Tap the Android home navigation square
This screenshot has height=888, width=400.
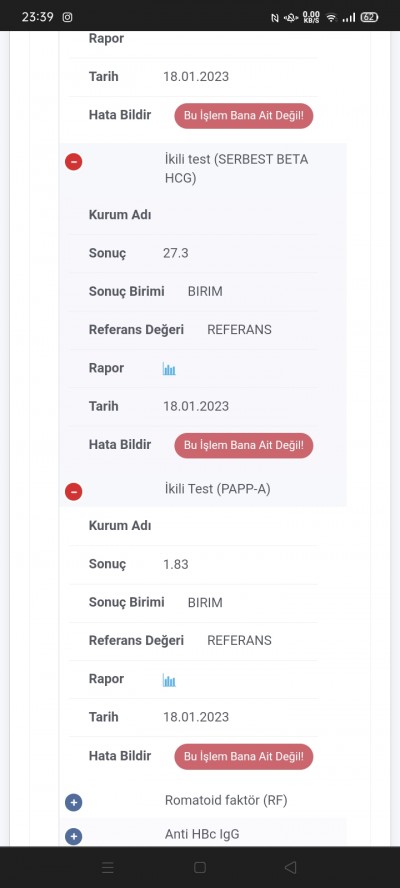(199, 867)
